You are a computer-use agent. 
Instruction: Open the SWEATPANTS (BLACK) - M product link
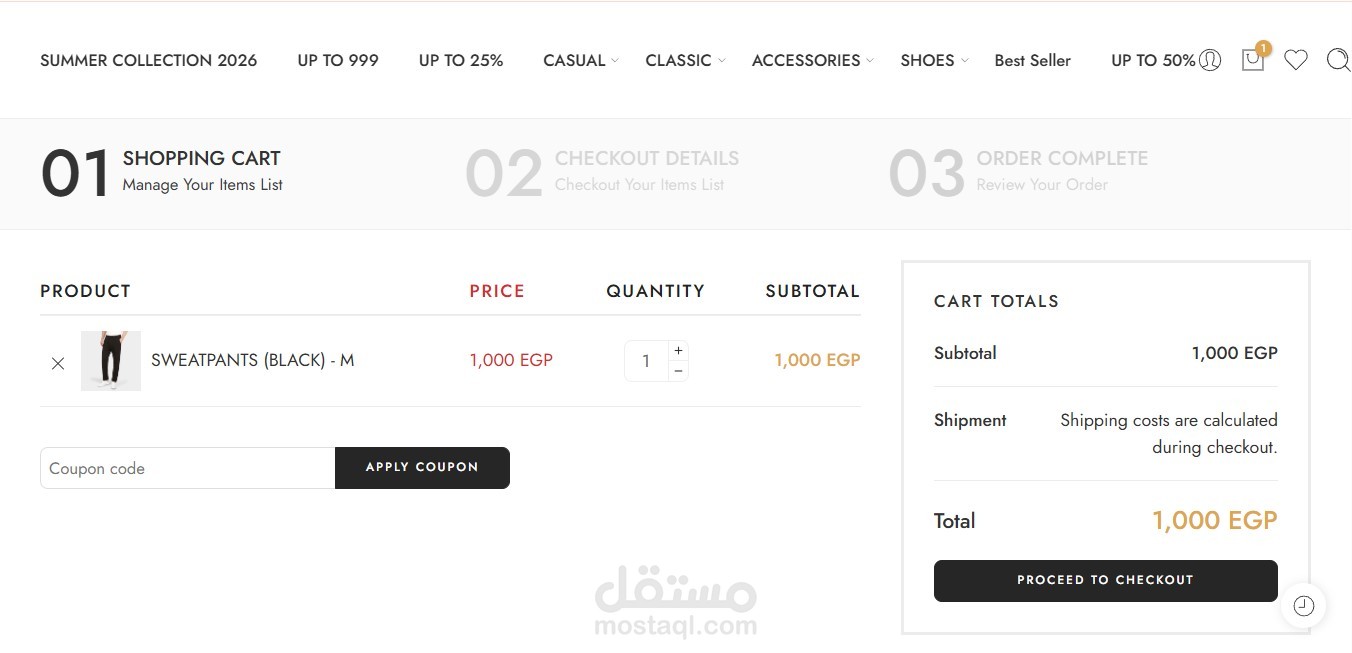(252, 360)
